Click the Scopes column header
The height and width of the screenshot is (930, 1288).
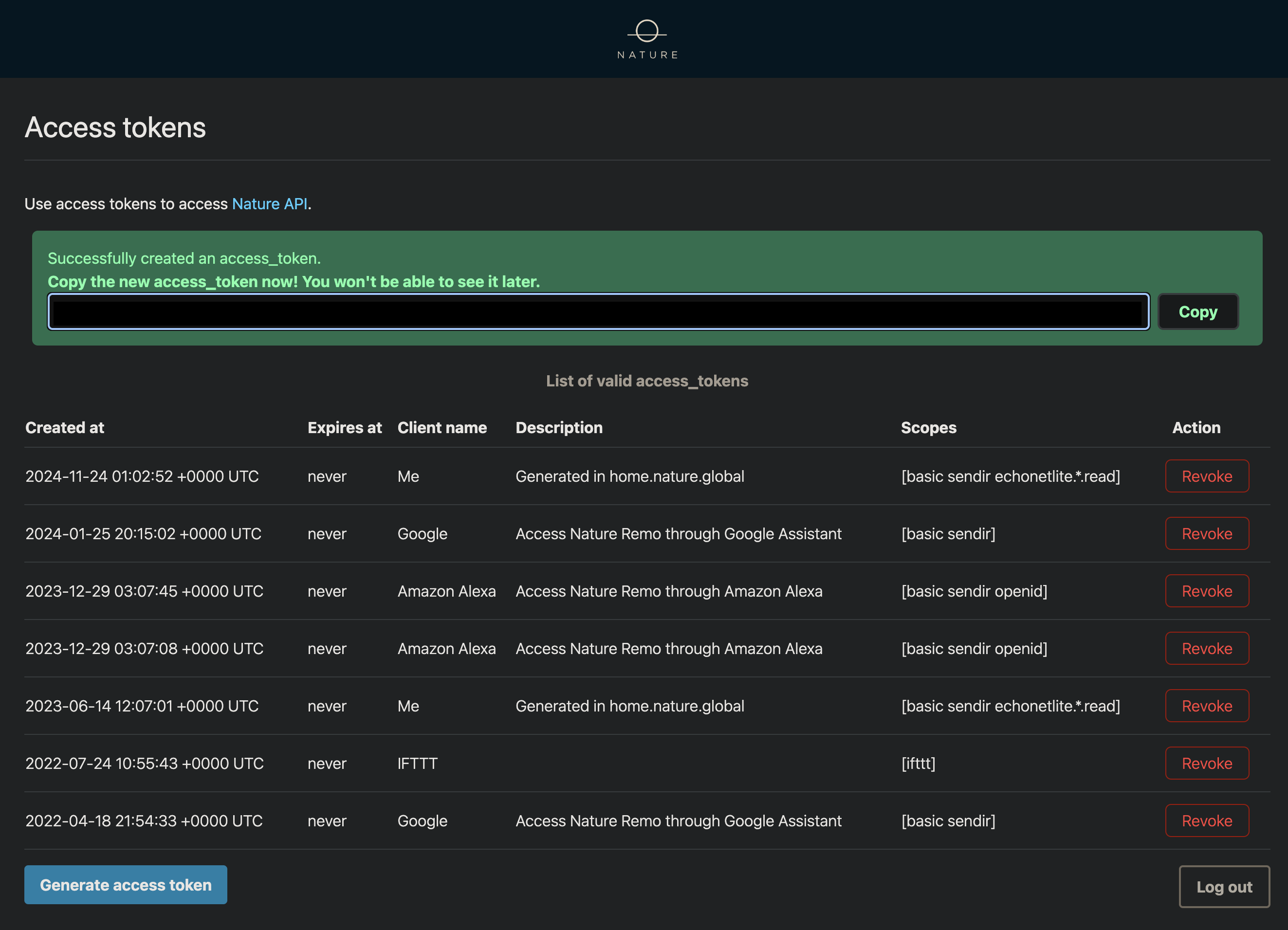(929, 427)
